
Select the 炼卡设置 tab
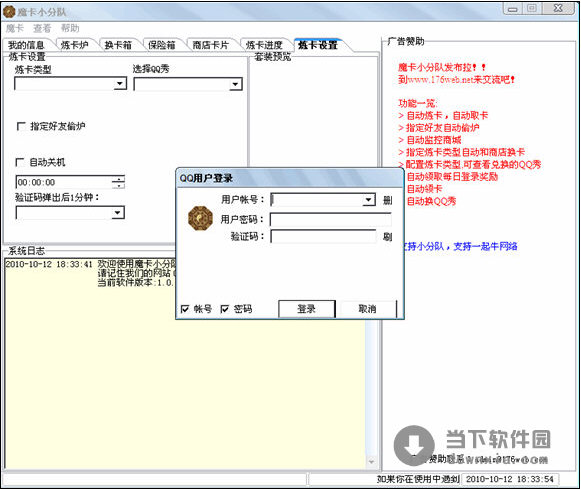[x=318, y=45]
